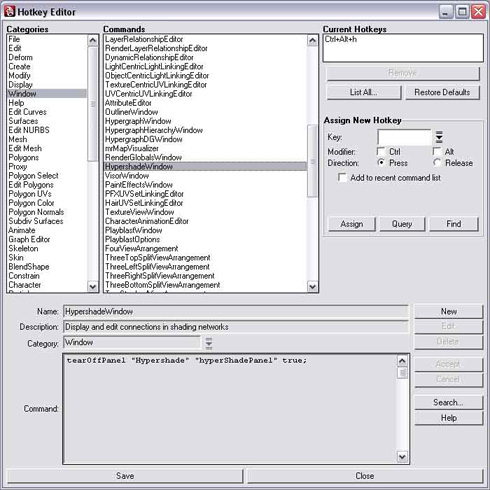Select the Press direction radio button

[x=381, y=162]
